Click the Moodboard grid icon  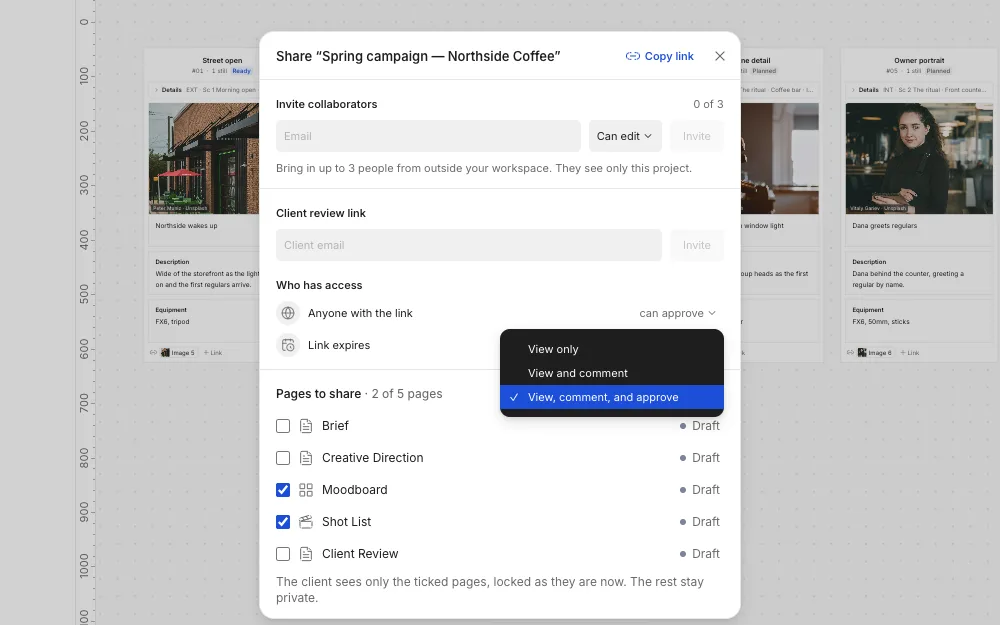(x=306, y=490)
